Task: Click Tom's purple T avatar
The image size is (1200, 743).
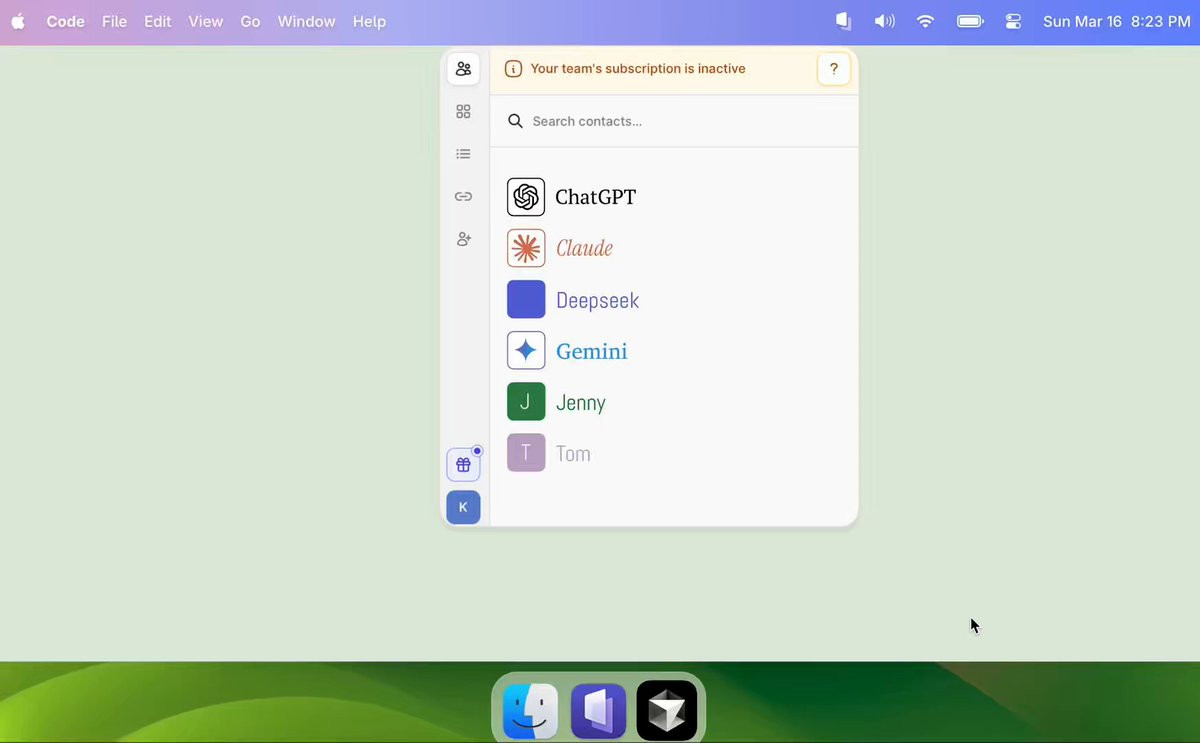Action: tap(526, 452)
